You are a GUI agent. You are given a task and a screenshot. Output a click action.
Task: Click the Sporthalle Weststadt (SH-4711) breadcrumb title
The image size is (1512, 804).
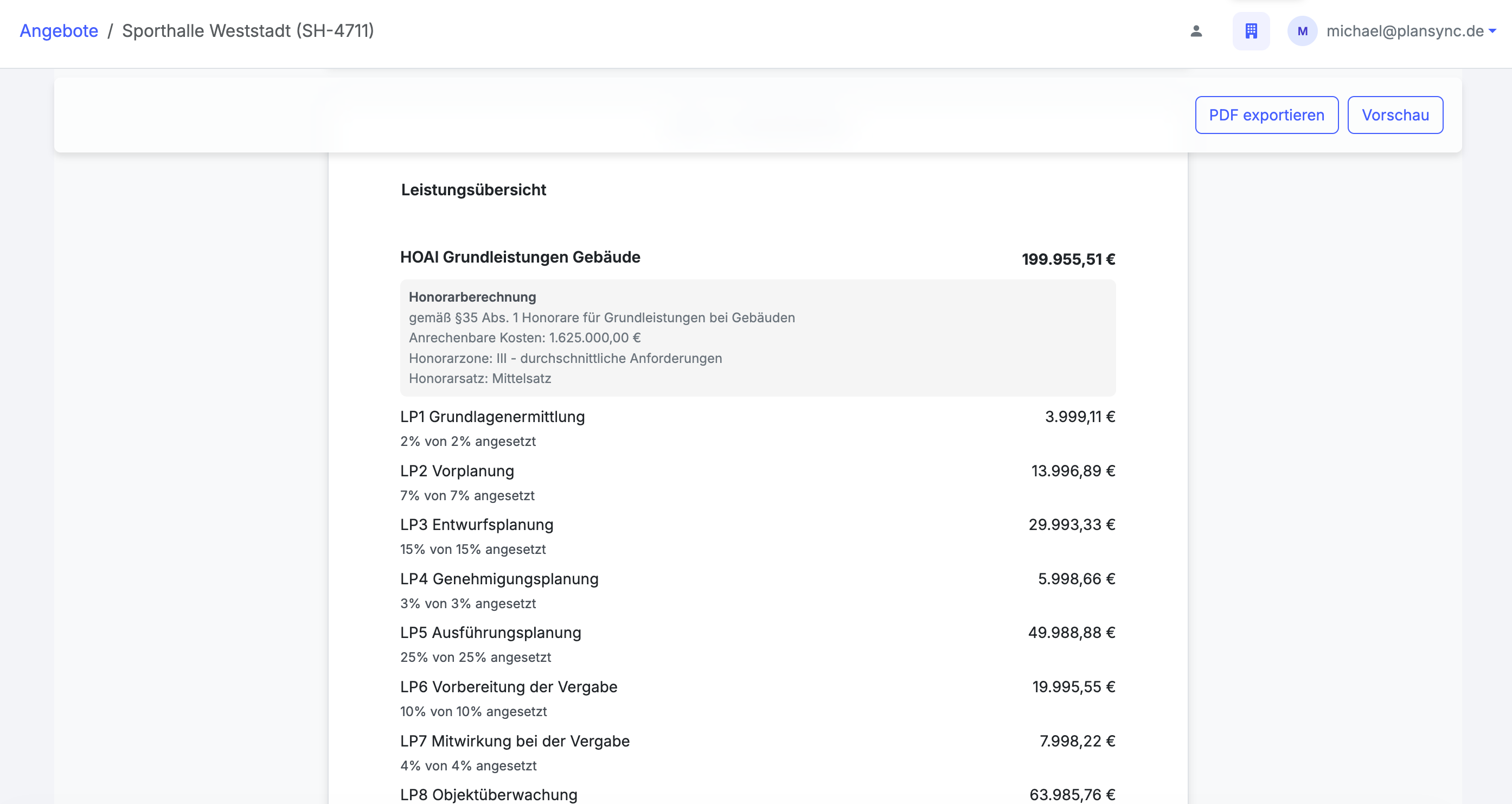click(x=248, y=30)
